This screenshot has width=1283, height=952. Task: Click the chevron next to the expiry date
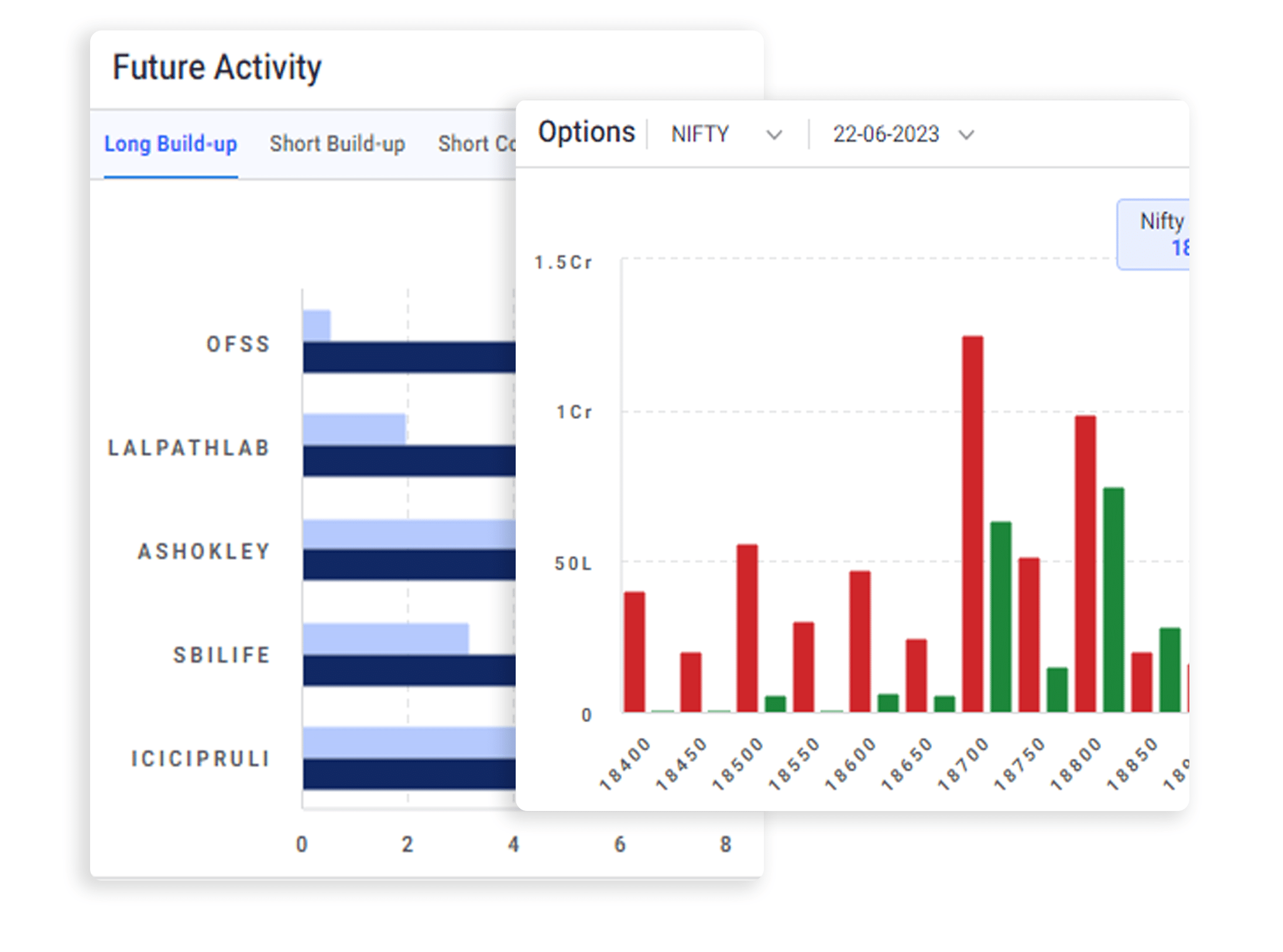(966, 136)
